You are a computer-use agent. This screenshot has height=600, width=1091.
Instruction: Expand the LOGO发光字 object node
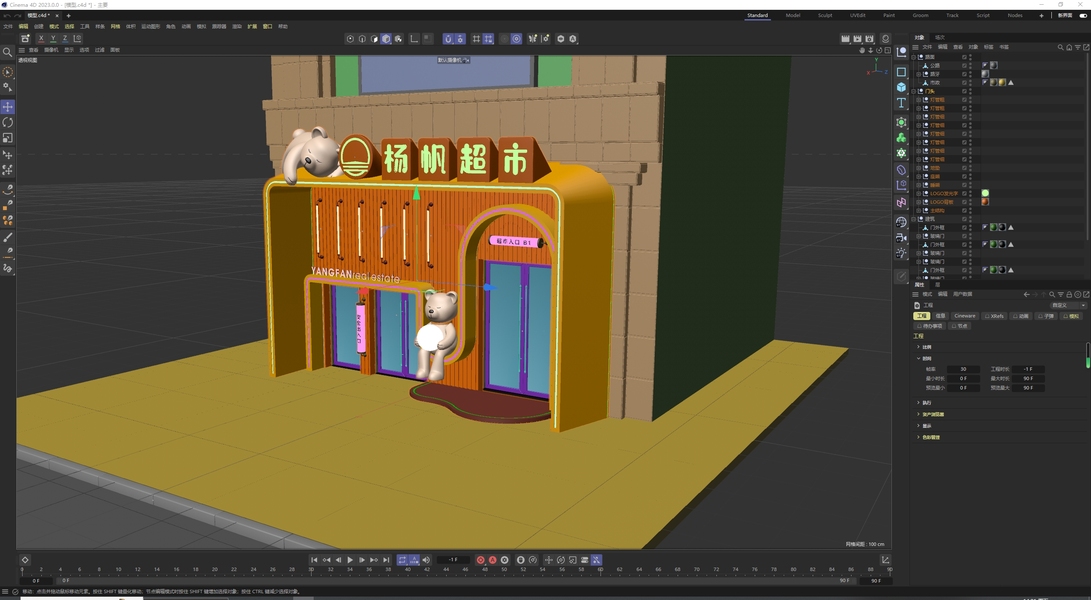(918, 194)
